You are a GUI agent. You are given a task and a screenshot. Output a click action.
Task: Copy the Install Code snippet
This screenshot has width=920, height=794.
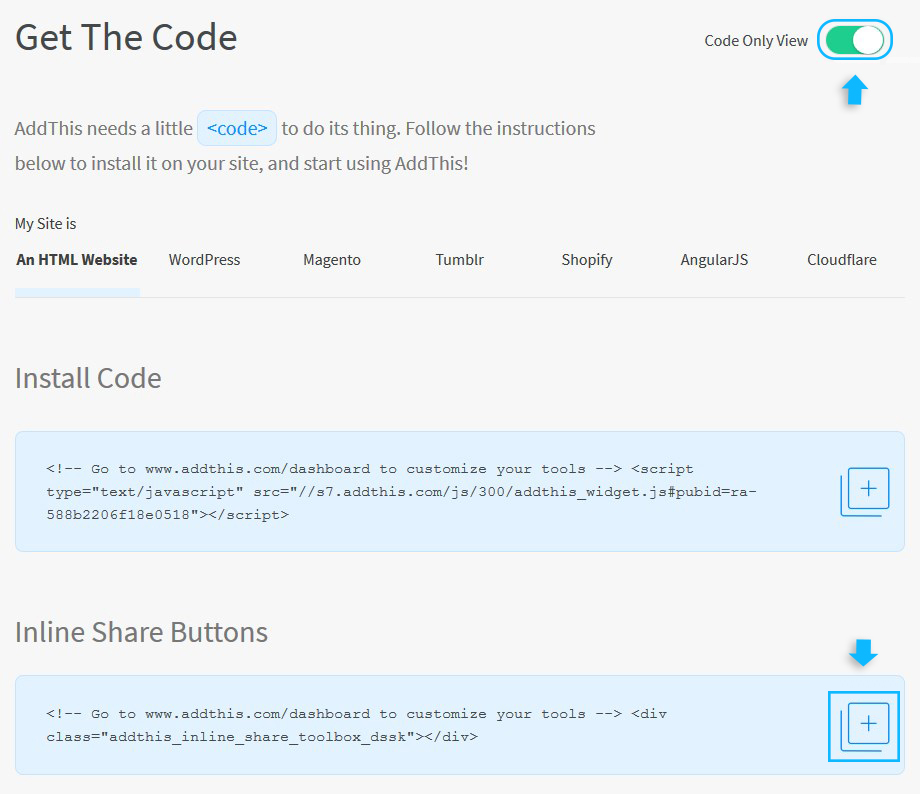click(x=865, y=492)
